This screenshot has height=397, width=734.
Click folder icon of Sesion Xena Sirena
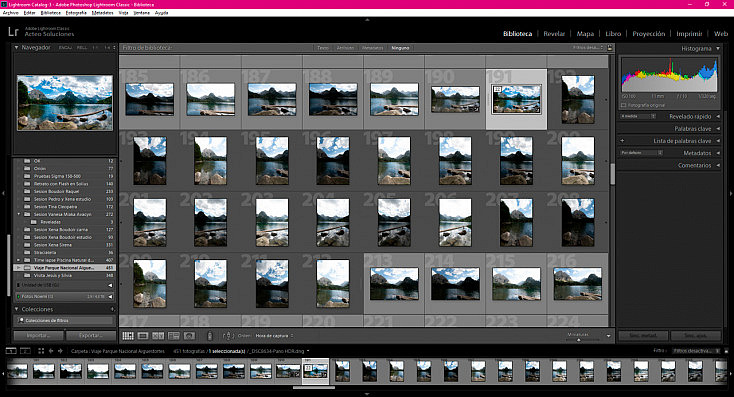click(27, 245)
